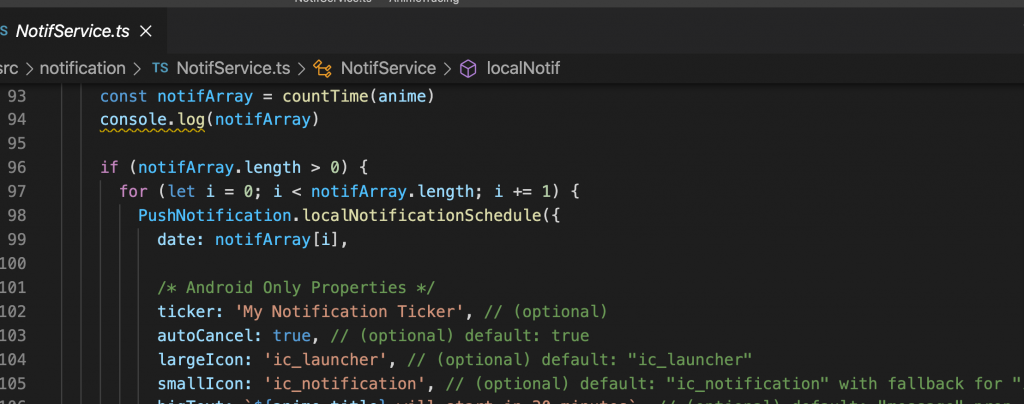1024x404 pixels.
Task: Open the notification folder breadcrumb
Action: tap(82, 69)
